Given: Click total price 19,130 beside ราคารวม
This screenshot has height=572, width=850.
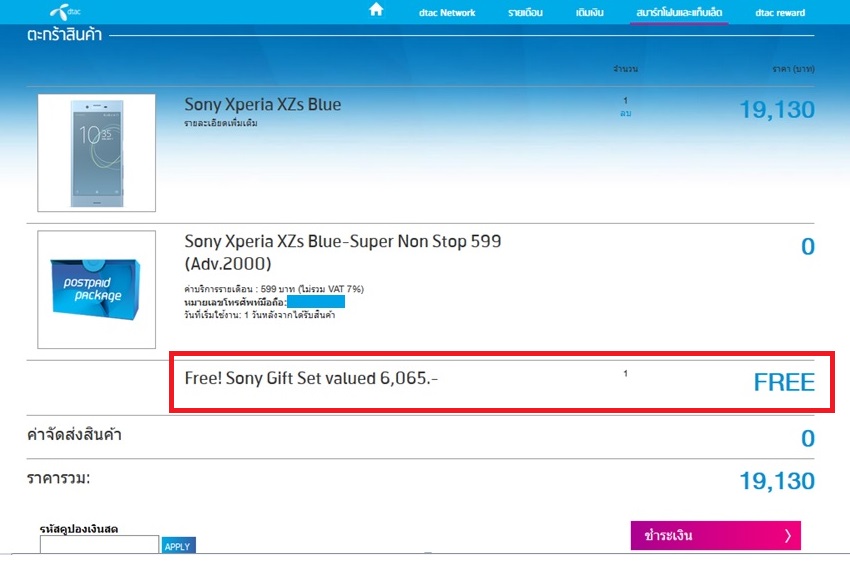Looking at the screenshot, I should point(777,481).
